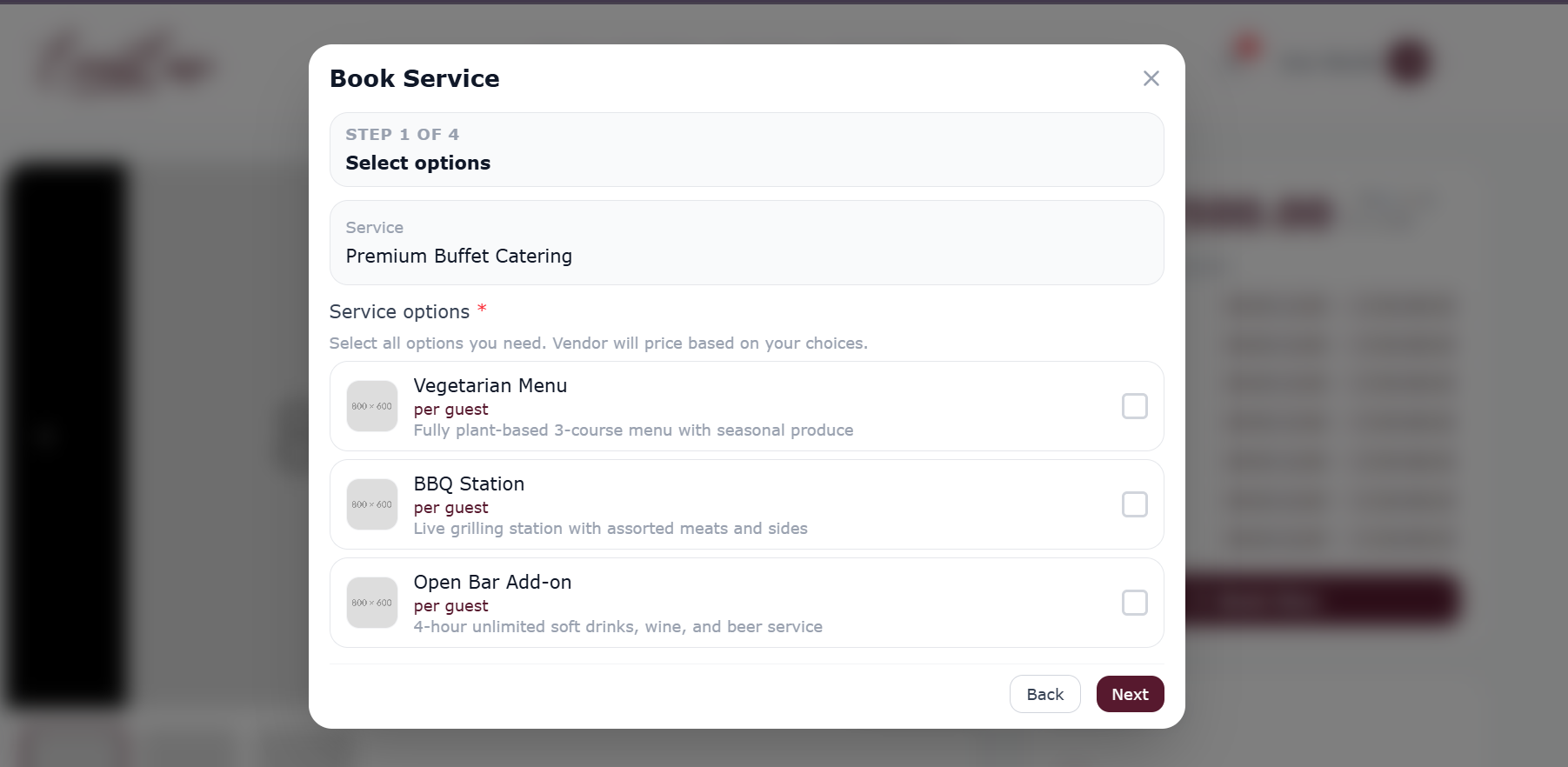Close the Book Service dialog

coord(1151,78)
